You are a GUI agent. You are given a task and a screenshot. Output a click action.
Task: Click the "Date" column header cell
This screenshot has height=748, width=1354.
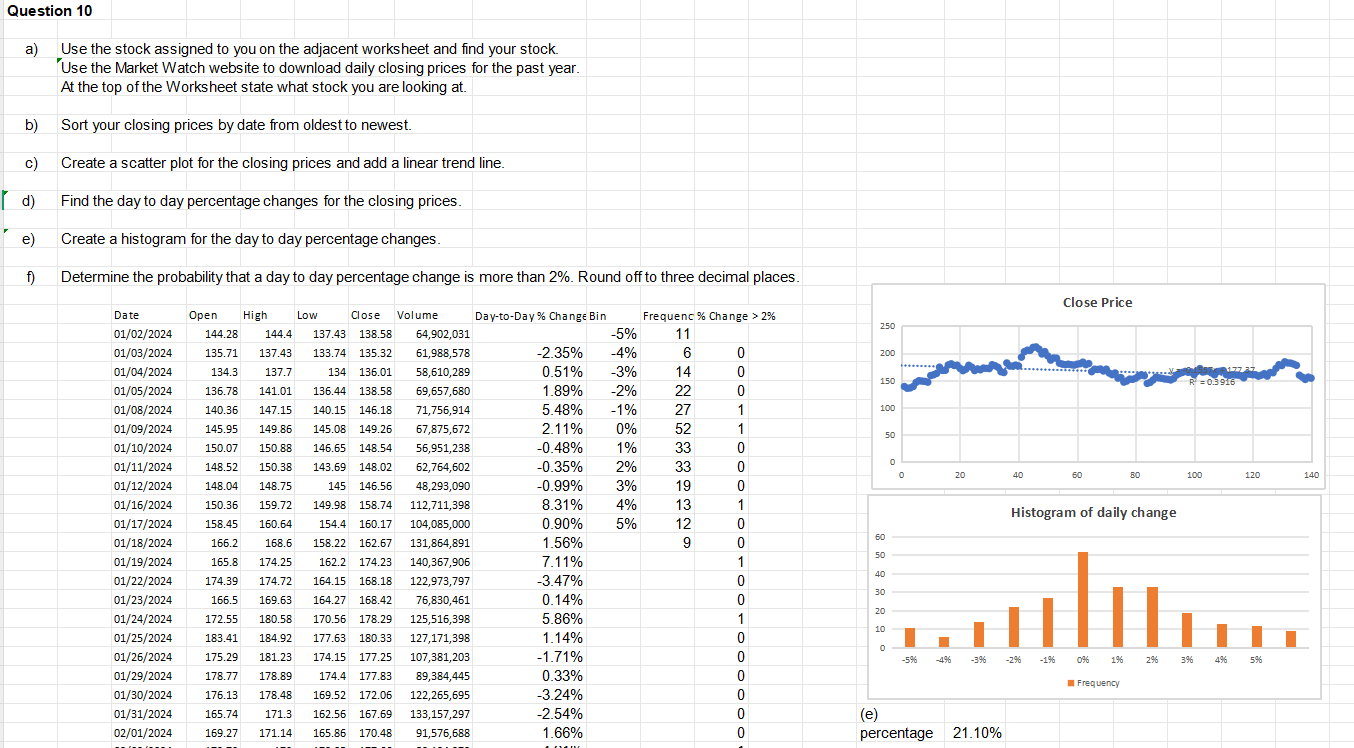click(127, 316)
